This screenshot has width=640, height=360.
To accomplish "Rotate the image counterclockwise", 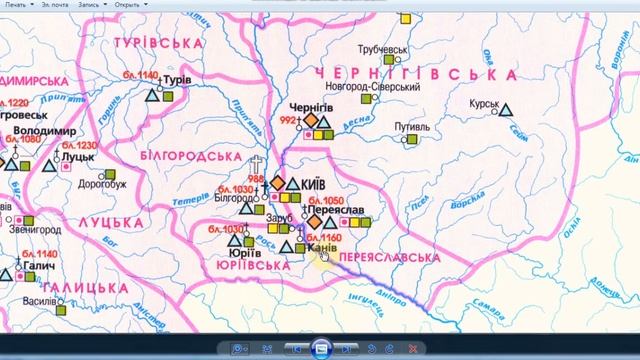I will coord(371,349).
